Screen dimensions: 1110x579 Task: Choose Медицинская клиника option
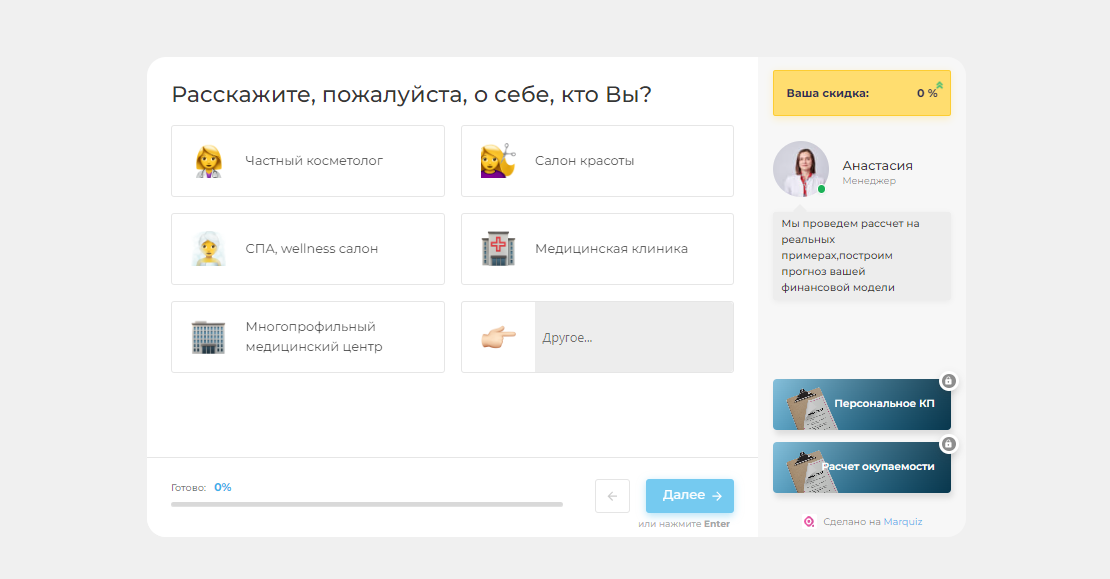tap(597, 249)
